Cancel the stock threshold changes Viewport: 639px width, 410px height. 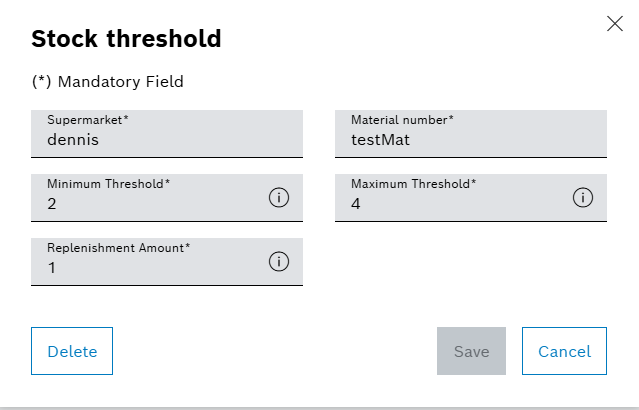[x=564, y=351]
